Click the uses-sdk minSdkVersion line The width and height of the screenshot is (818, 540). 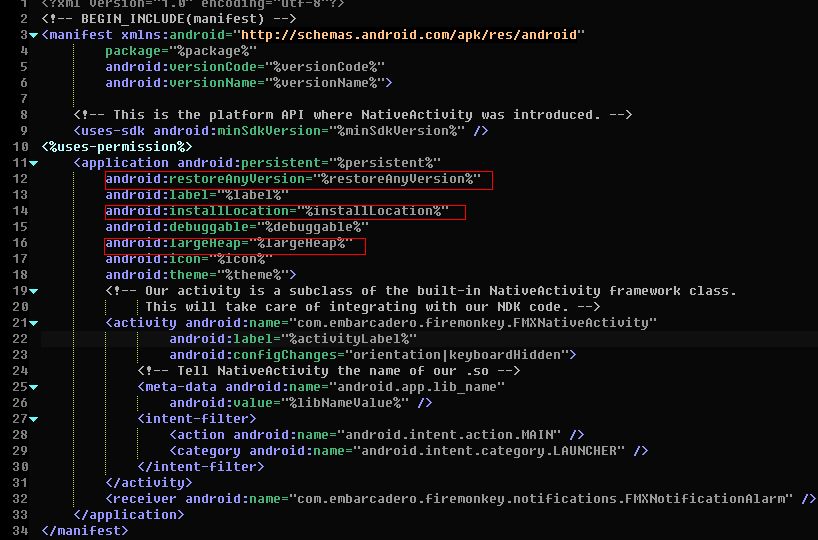coord(280,131)
